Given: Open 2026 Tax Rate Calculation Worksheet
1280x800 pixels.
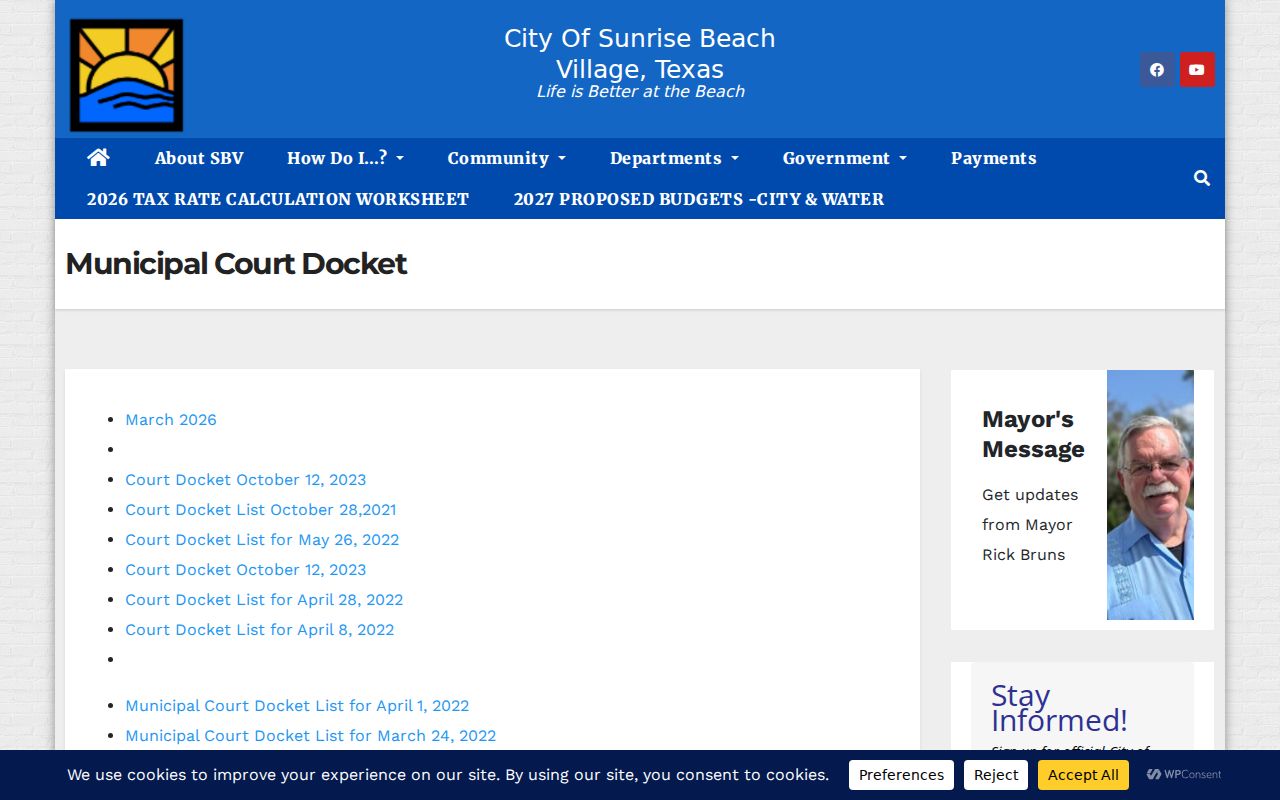Looking at the screenshot, I should coord(278,199).
